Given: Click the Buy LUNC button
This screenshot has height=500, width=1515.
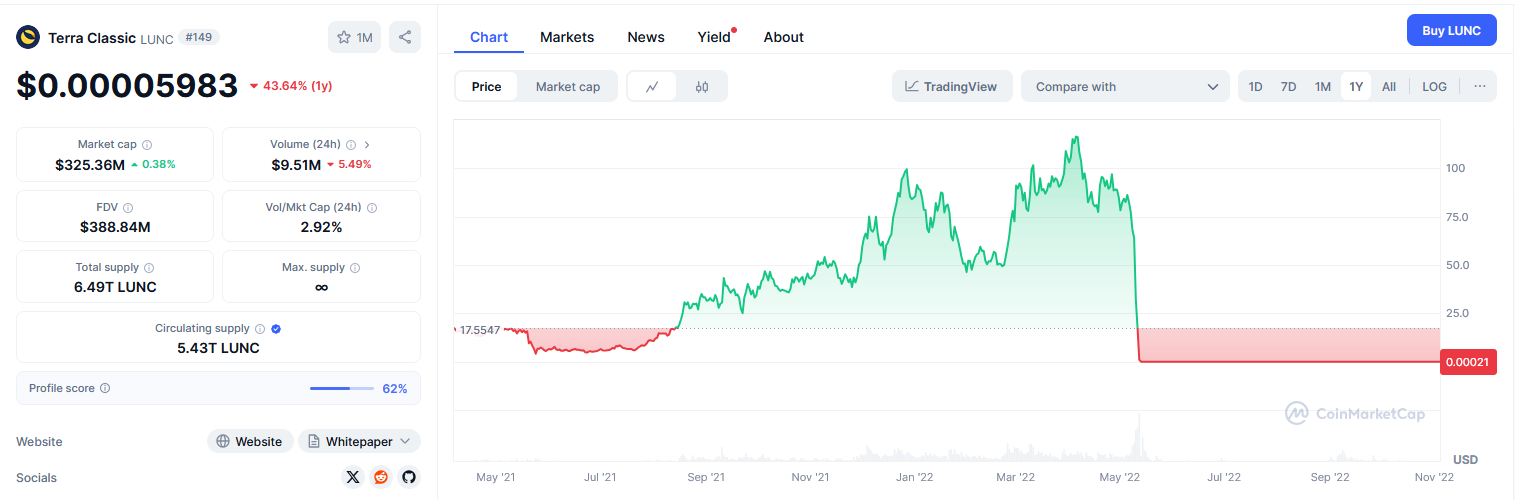Looking at the screenshot, I should coord(1451,30).
